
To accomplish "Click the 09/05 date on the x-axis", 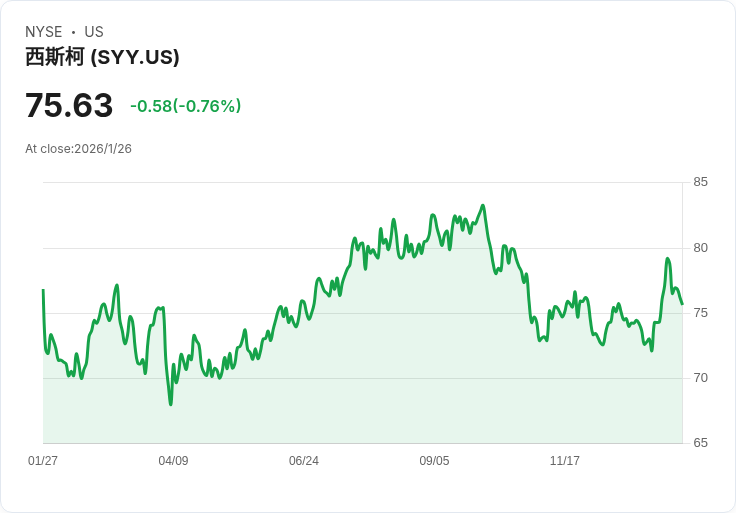I will [434, 461].
